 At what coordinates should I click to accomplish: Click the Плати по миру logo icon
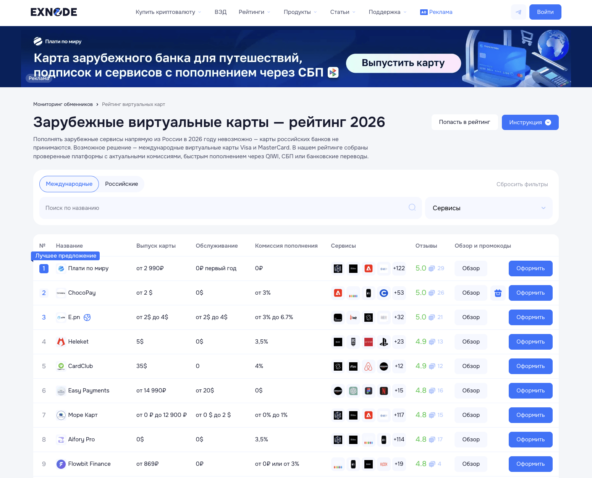click(x=61, y=268)
